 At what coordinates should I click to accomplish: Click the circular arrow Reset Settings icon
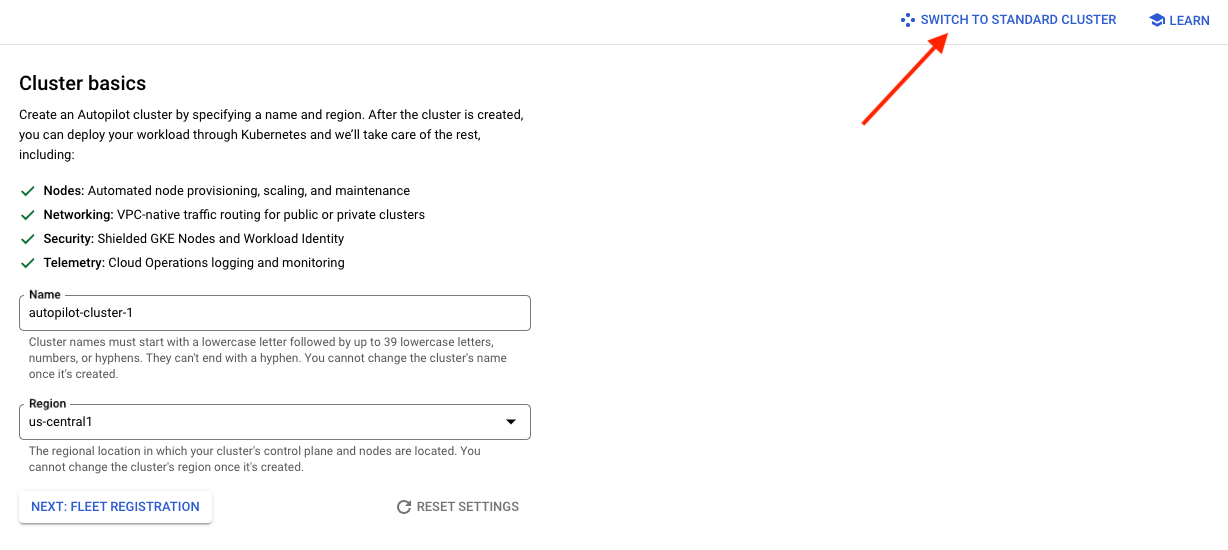coord(404,507)
